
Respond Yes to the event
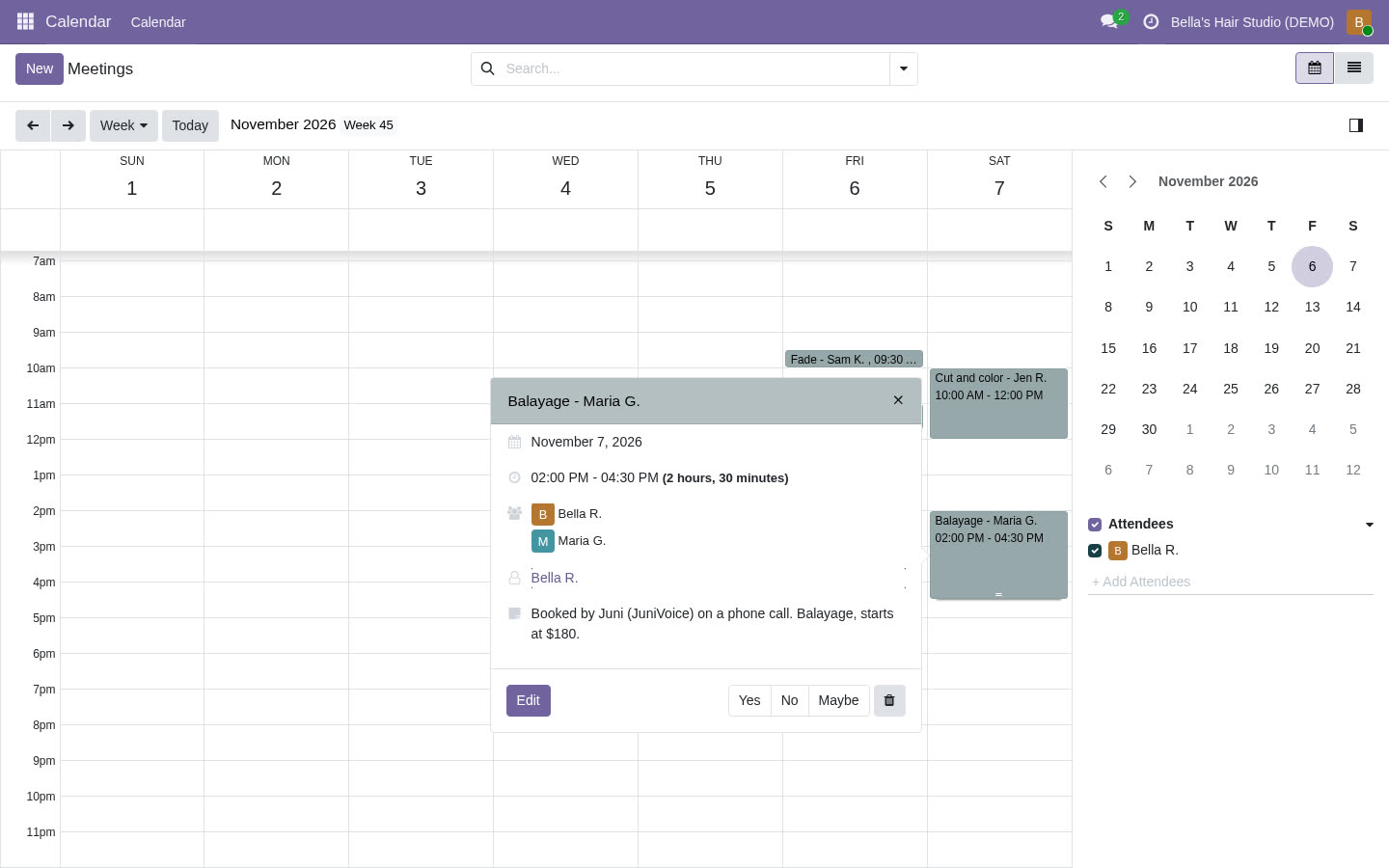point(749,700)
